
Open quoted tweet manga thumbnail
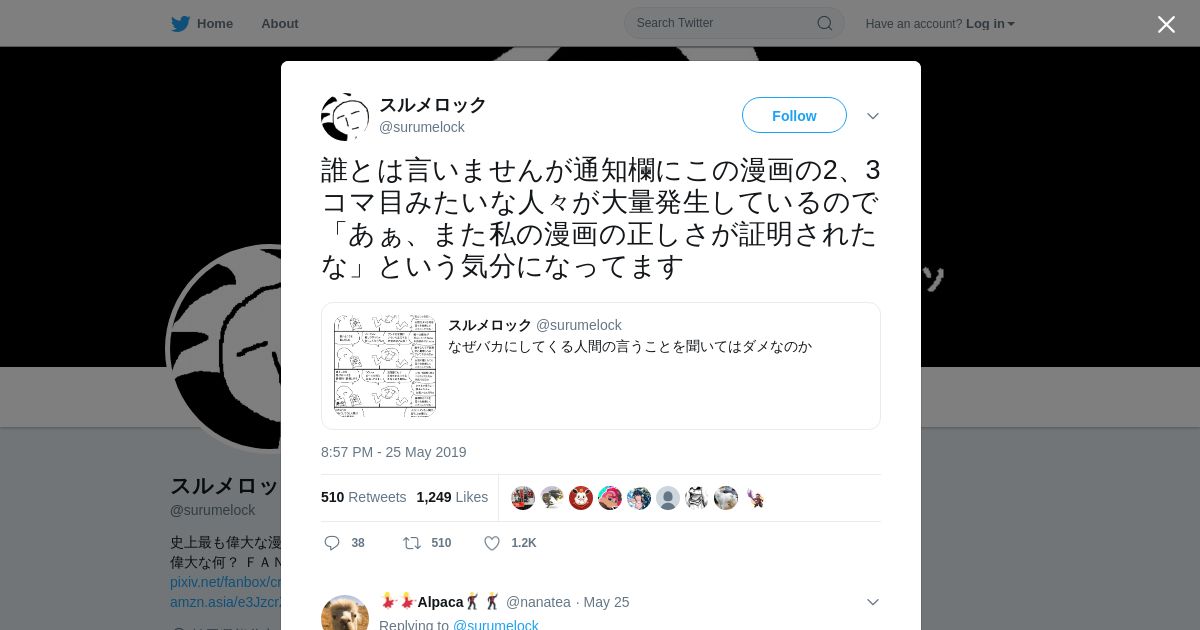click(385, 366)
